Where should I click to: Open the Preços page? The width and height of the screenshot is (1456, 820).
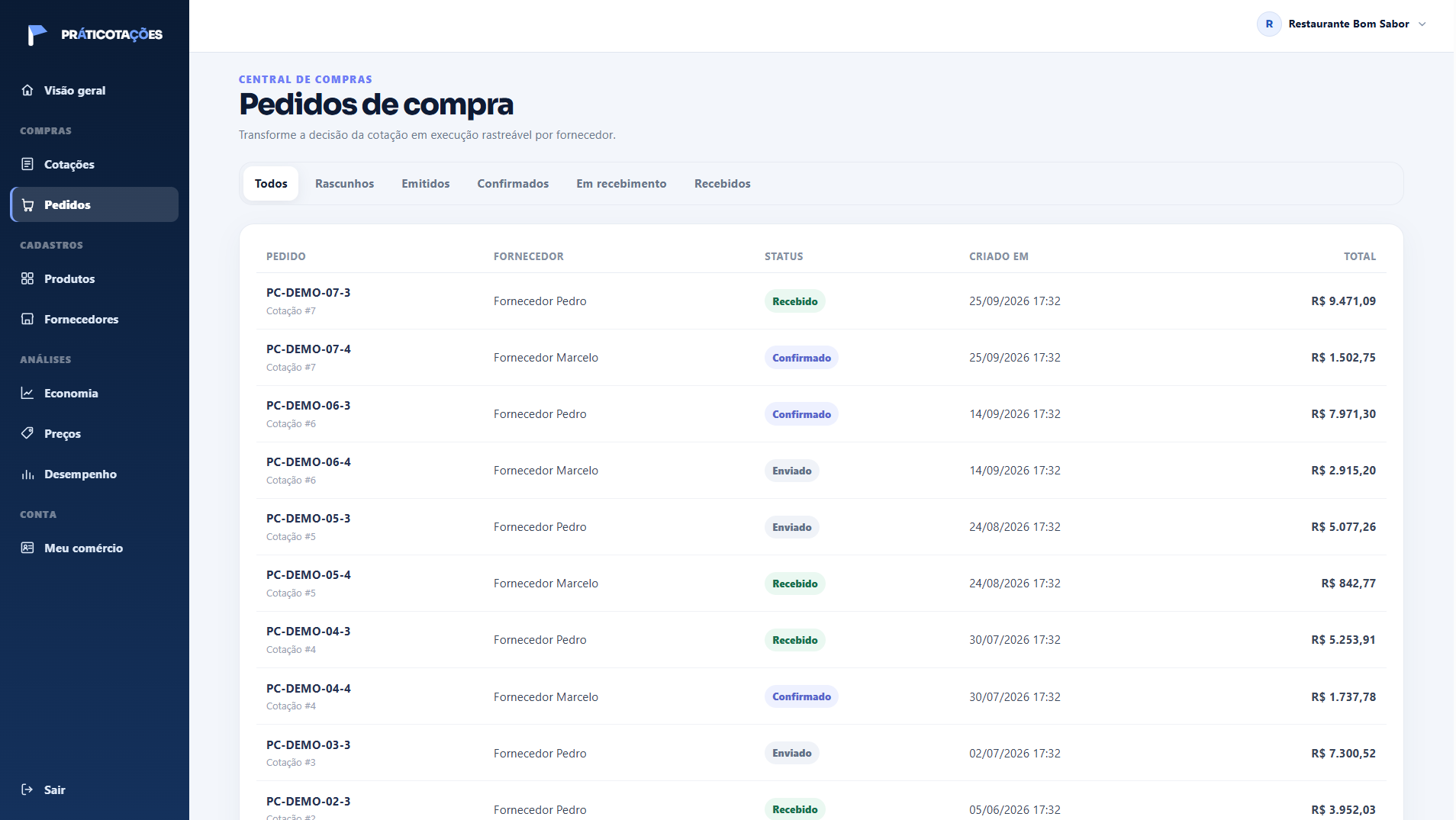pos(95,433)
